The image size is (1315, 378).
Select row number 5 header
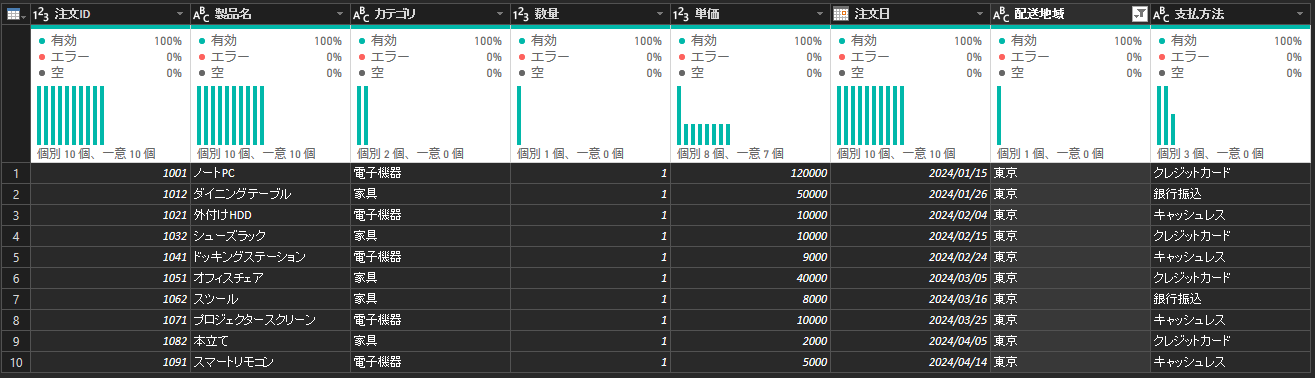tap(15, 257)
